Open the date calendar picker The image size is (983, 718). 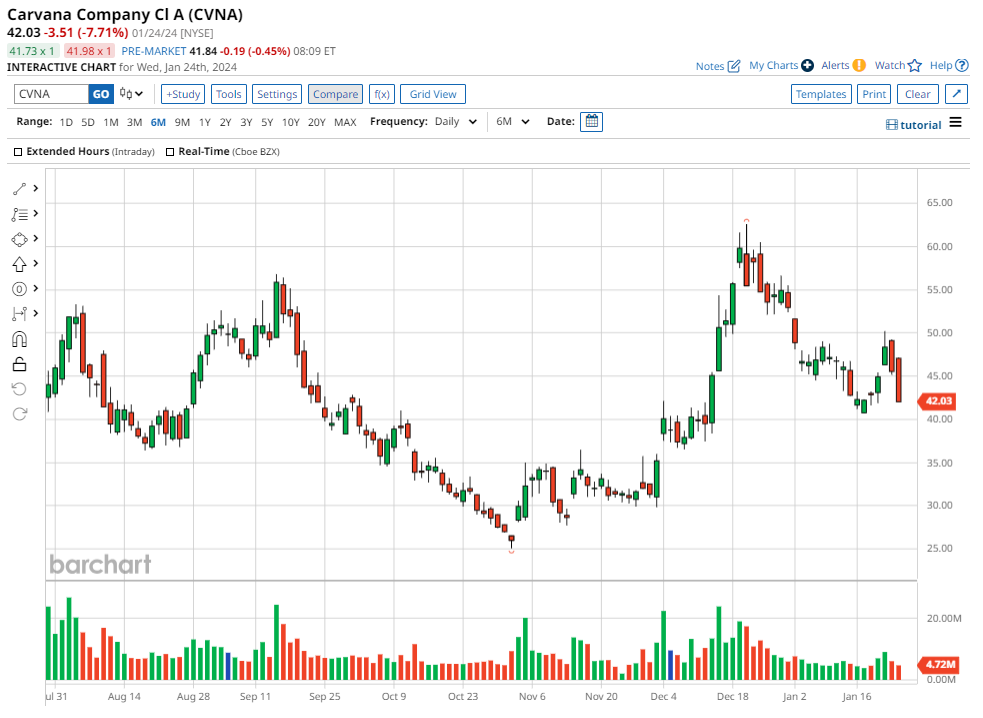click(591, 122)
